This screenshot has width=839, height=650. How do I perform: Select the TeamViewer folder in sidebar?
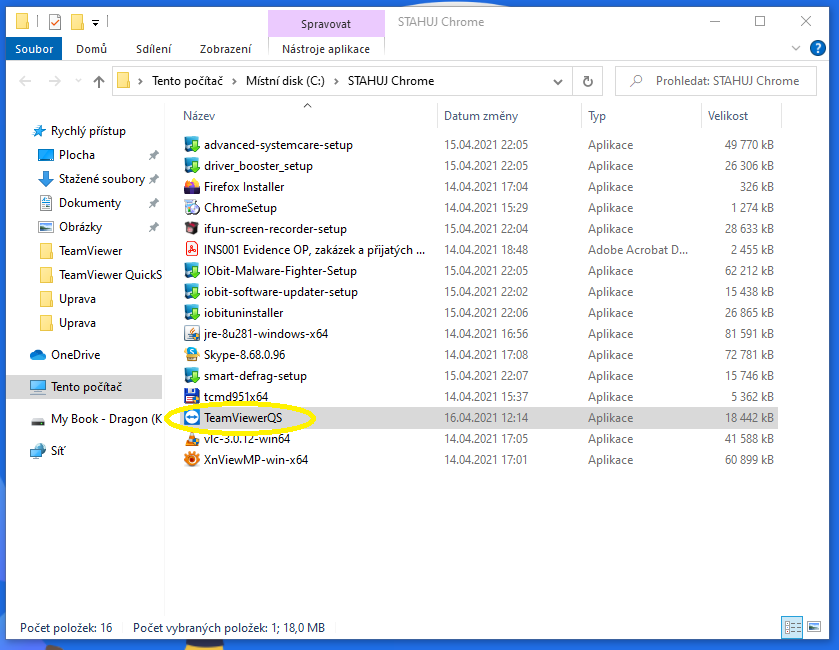[x=90, y=251]
